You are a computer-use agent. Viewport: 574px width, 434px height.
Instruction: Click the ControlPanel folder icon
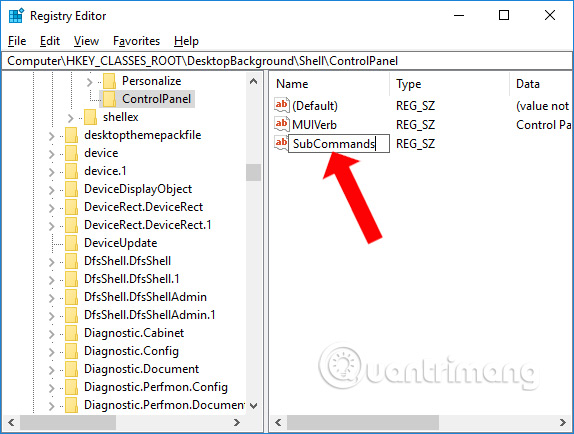tap(109, 99)
